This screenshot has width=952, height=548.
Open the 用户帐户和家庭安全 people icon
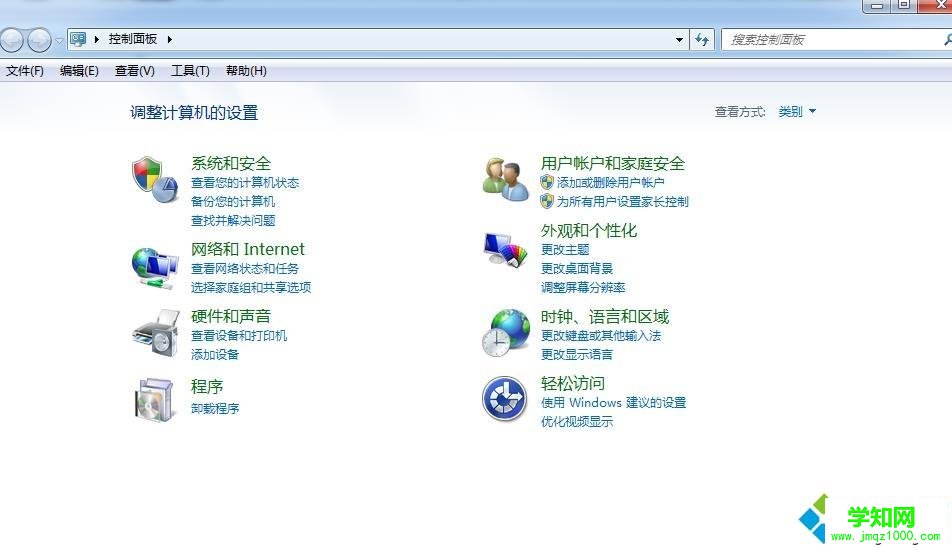505,180
